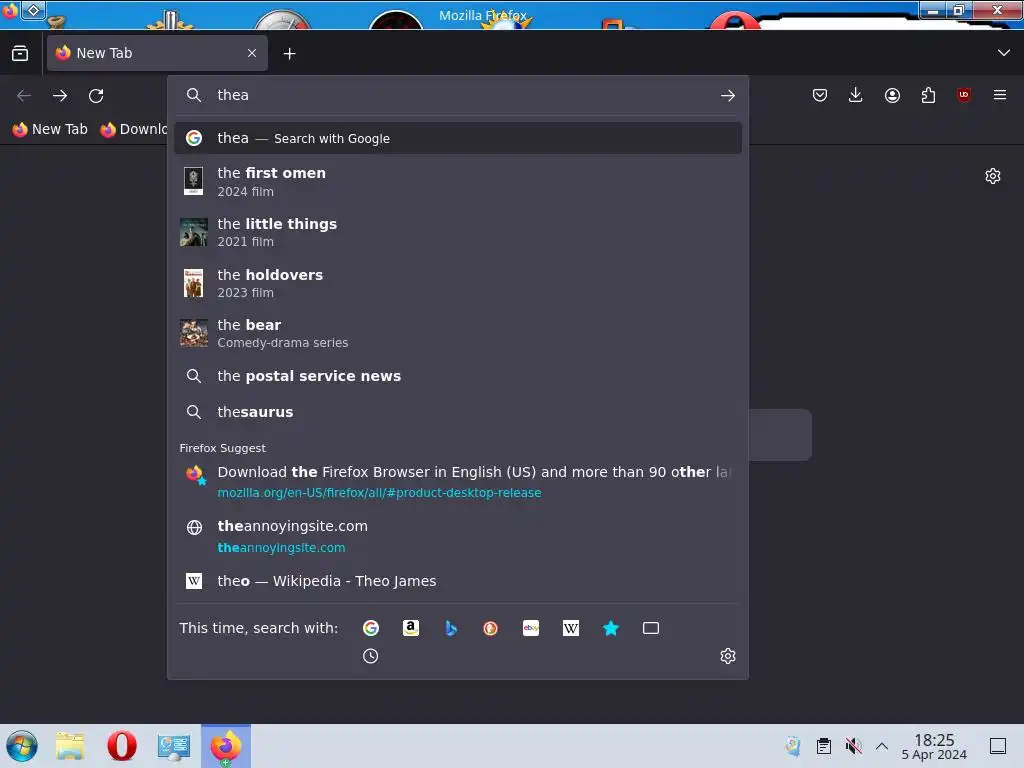The width and height of the screenshot is (1024, 768).
Task: Select 'thea — Search with Google' suggestion
Action: [458, 138]
